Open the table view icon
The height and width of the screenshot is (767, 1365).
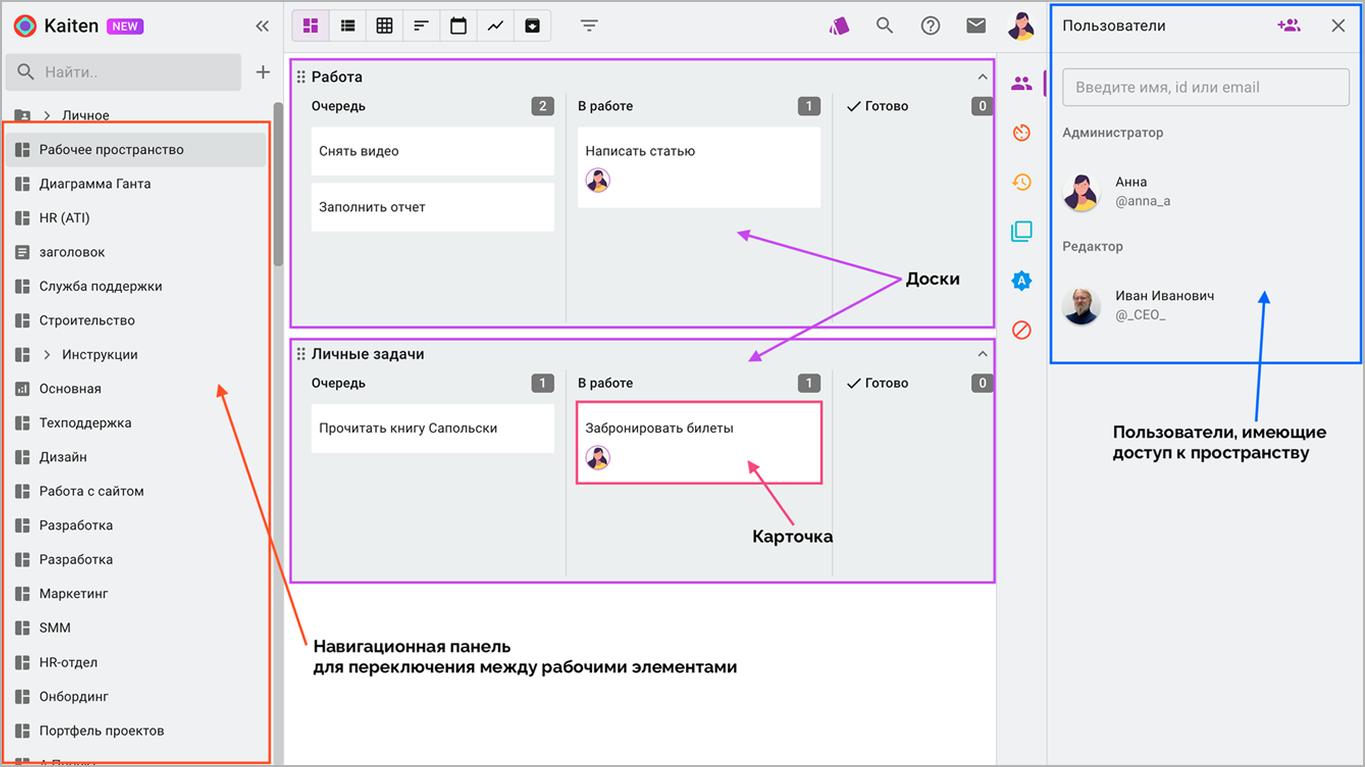[x=384, y=26]
